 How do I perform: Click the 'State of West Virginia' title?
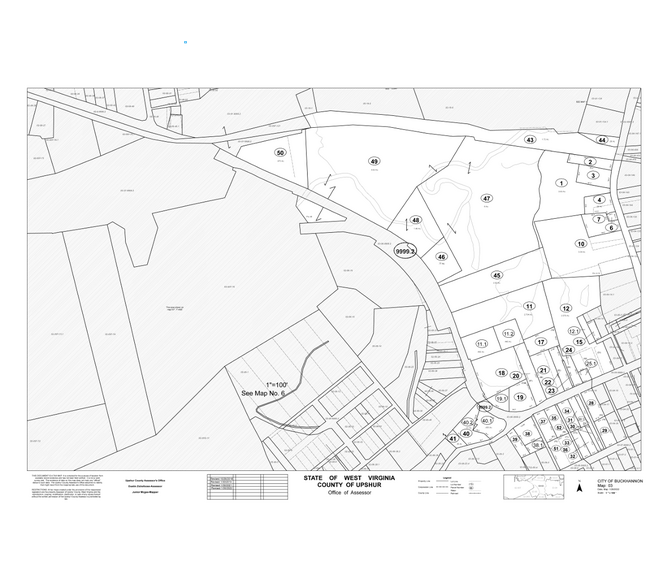click(x=349, y=478)
